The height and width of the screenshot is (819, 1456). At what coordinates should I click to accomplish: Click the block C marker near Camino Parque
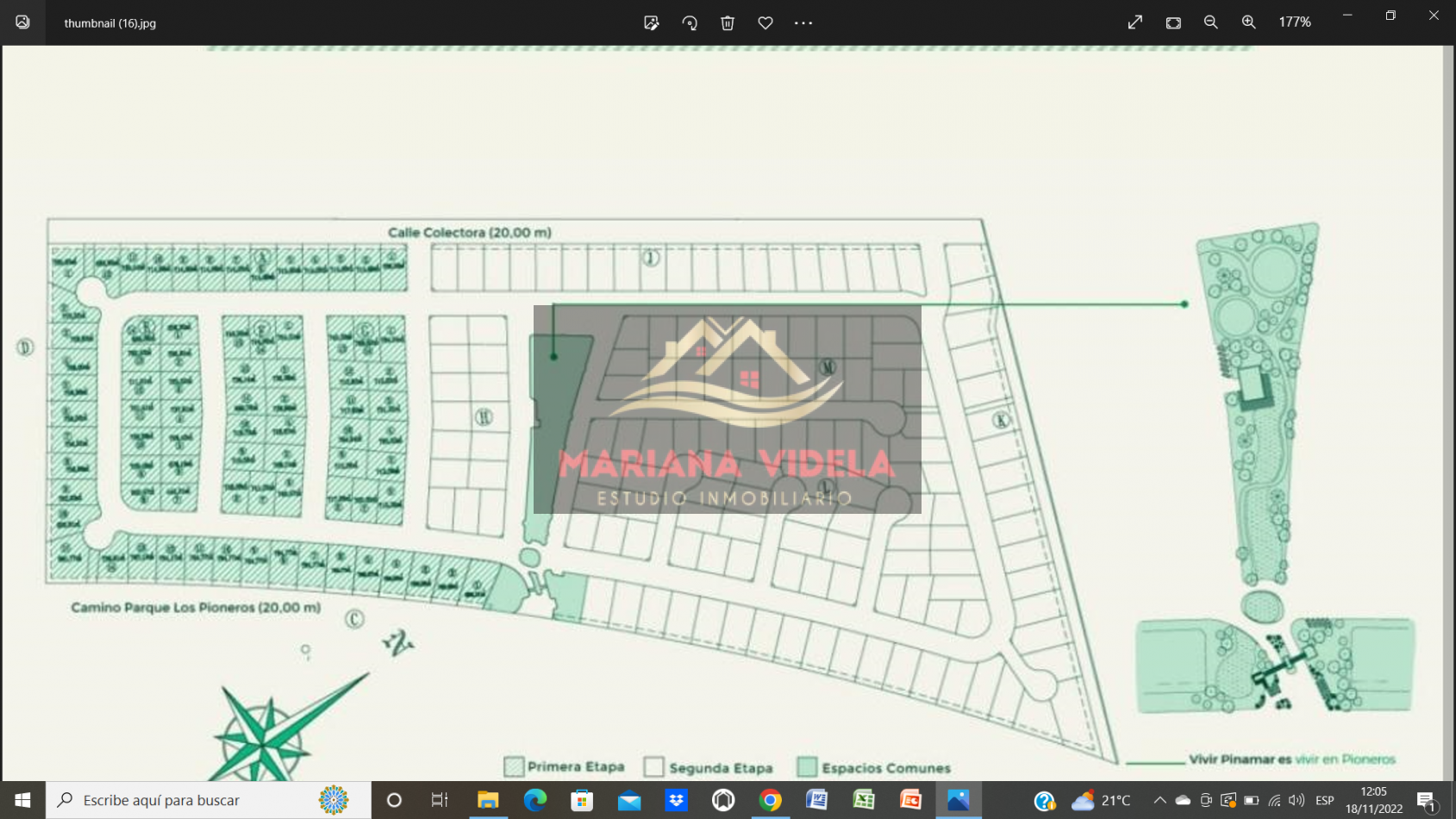coord(354,619)
